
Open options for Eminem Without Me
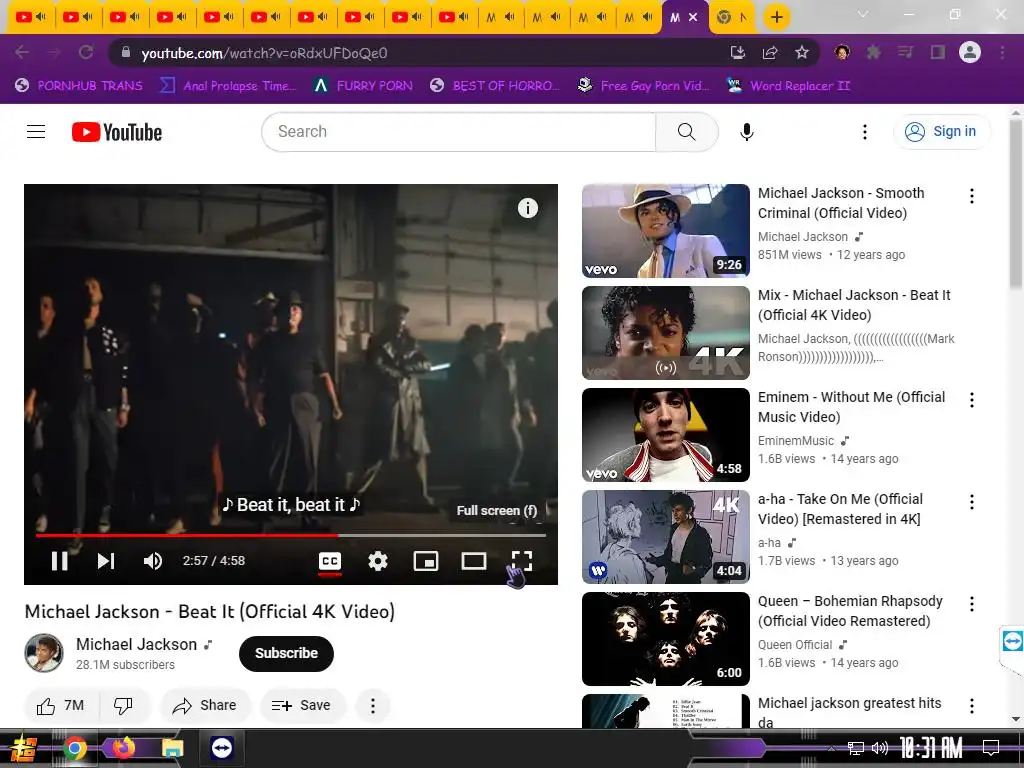pos(972,400)
